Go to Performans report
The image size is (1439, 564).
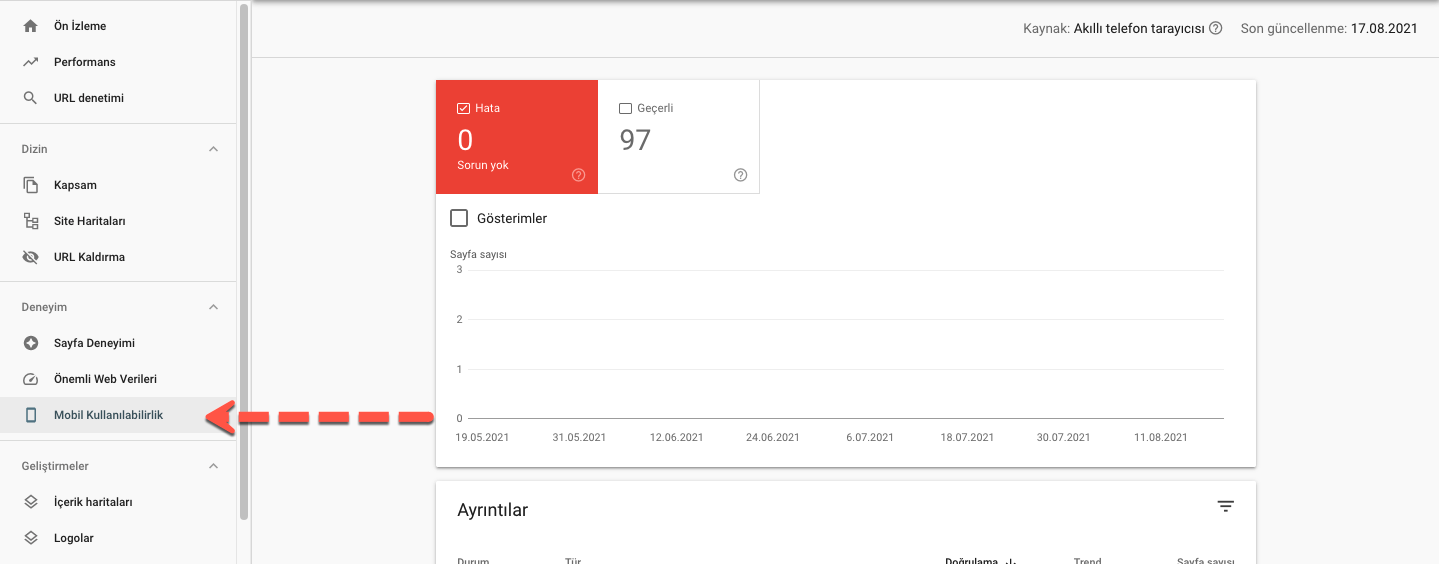(118, 62)
